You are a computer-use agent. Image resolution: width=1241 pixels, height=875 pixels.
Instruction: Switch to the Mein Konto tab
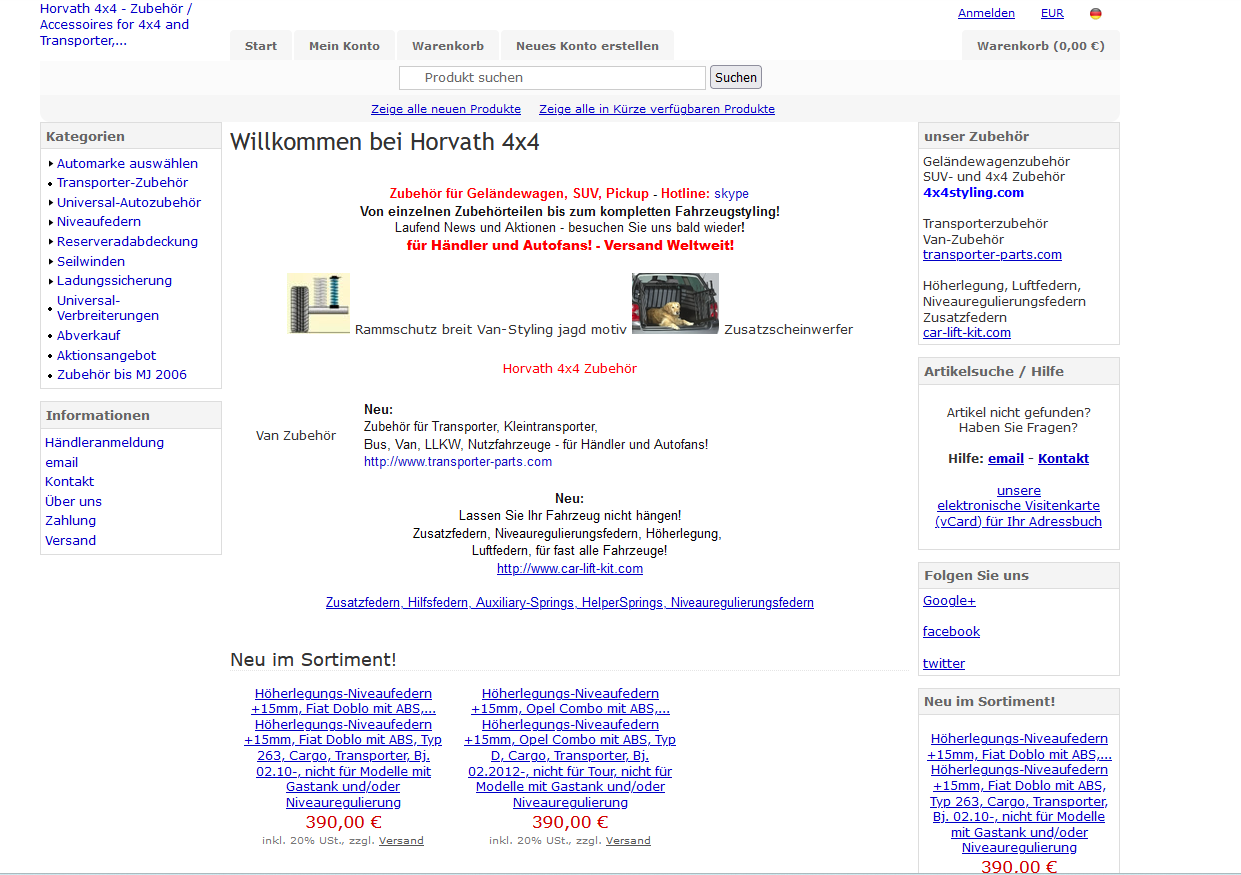[x=344, y=46]
